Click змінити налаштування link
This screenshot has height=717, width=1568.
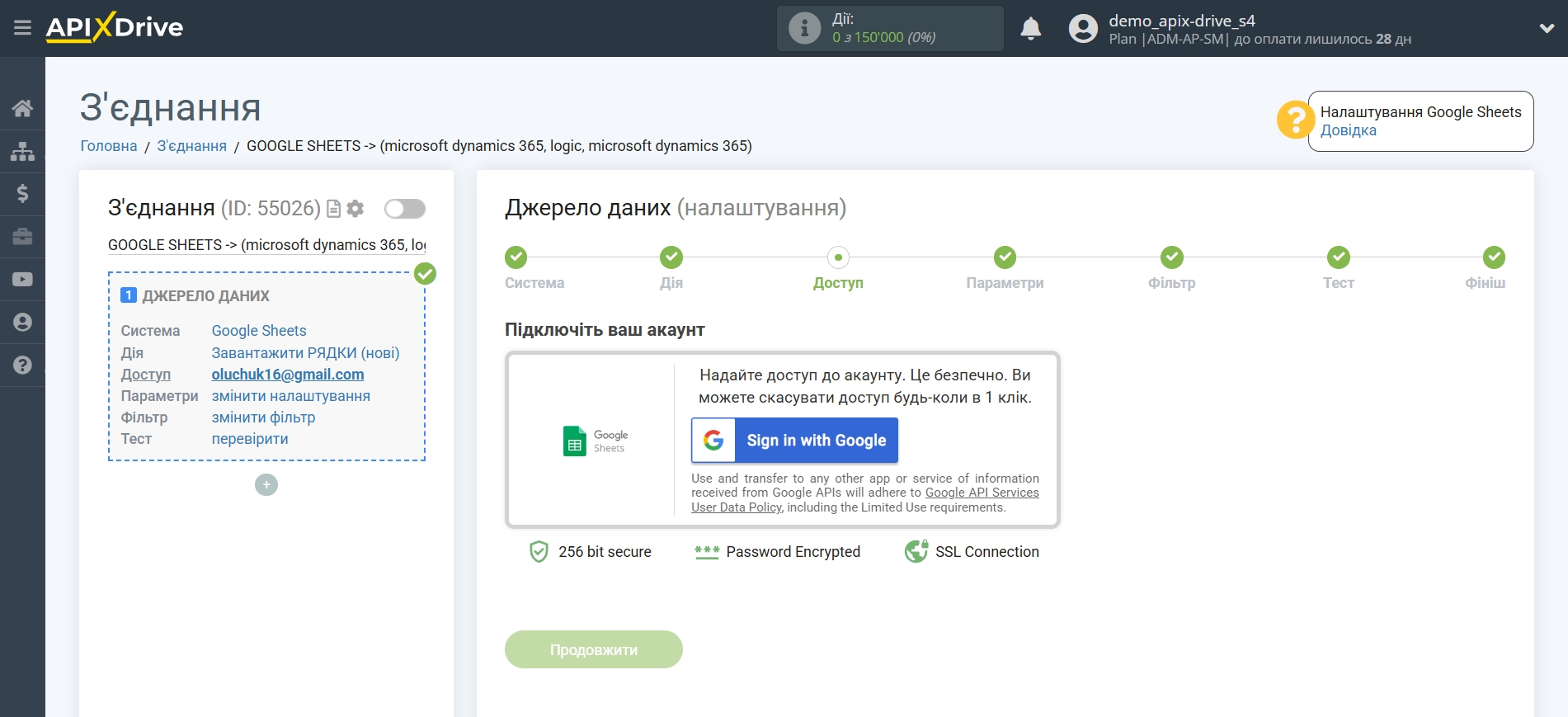click(290, 396)
